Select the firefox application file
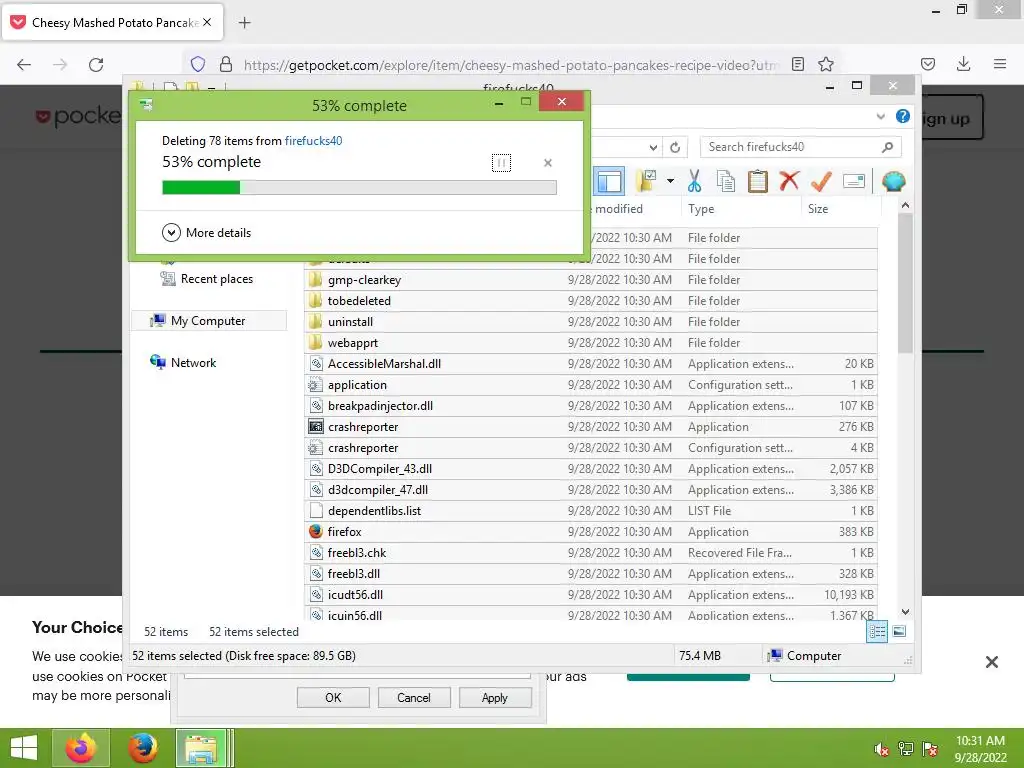1024x768 pixels. 591,532
